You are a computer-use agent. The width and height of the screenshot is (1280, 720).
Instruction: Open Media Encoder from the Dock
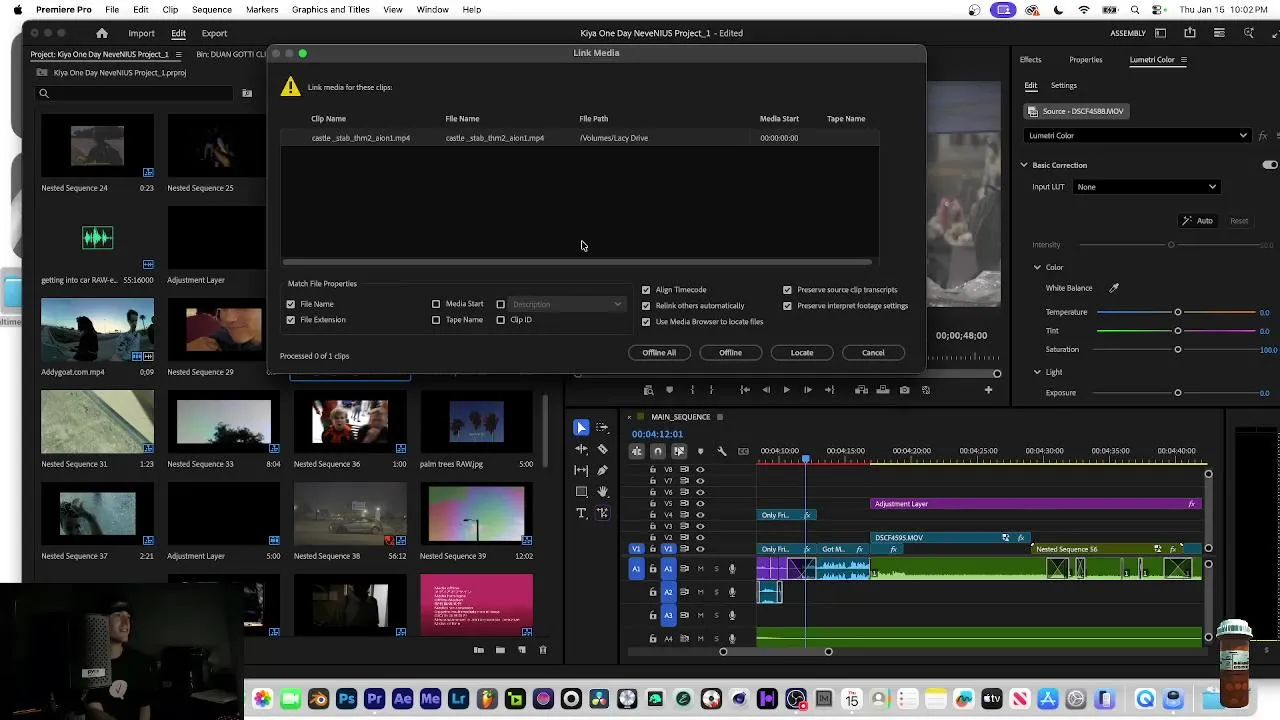[x=430, y=699]
